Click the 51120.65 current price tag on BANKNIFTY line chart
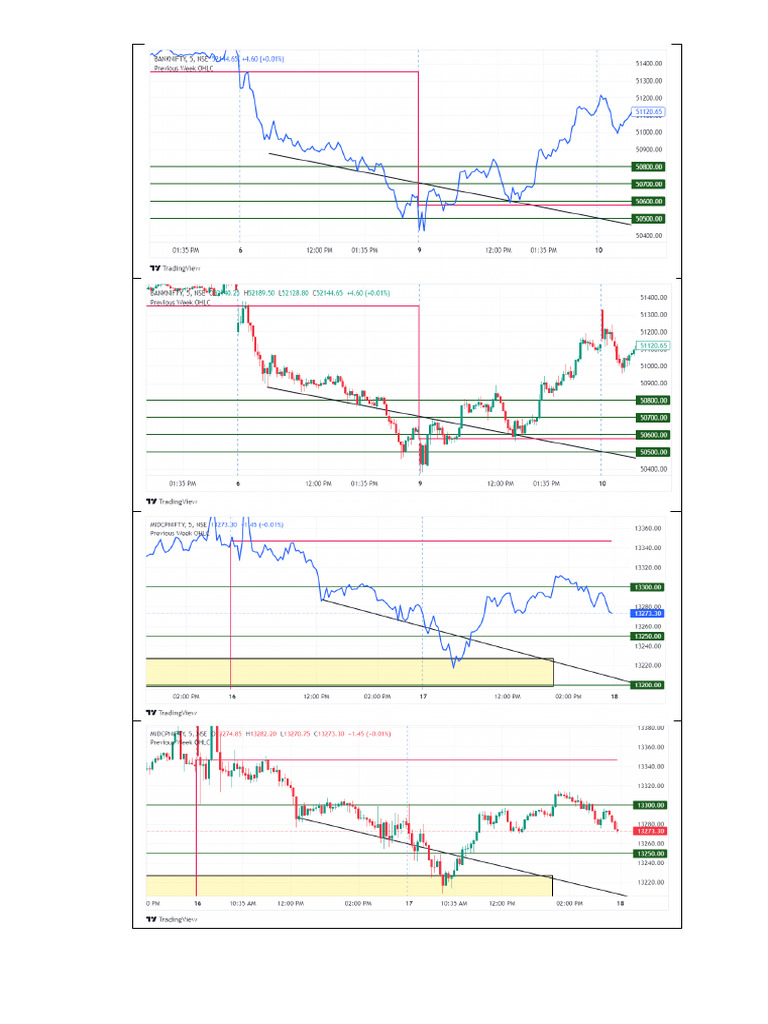Viewport: 768px width, 1024px height. [648, 112]
